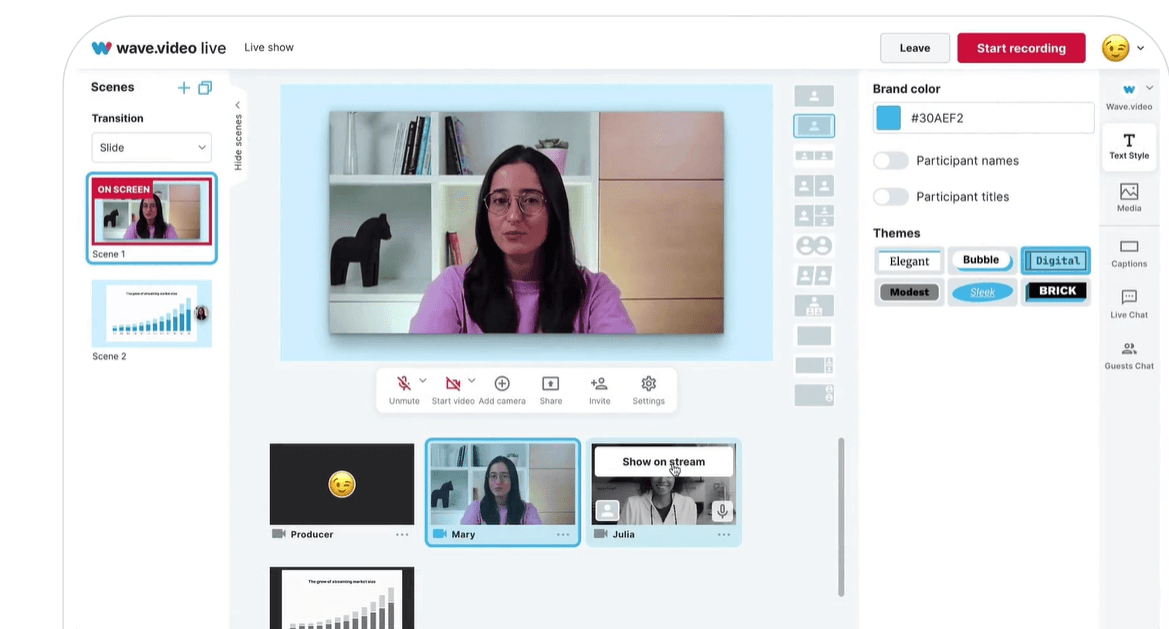Viewport: 1169px width, 629px height.
Task: Choose the screen with two side guests layout
Action: [x=814, y=365]
